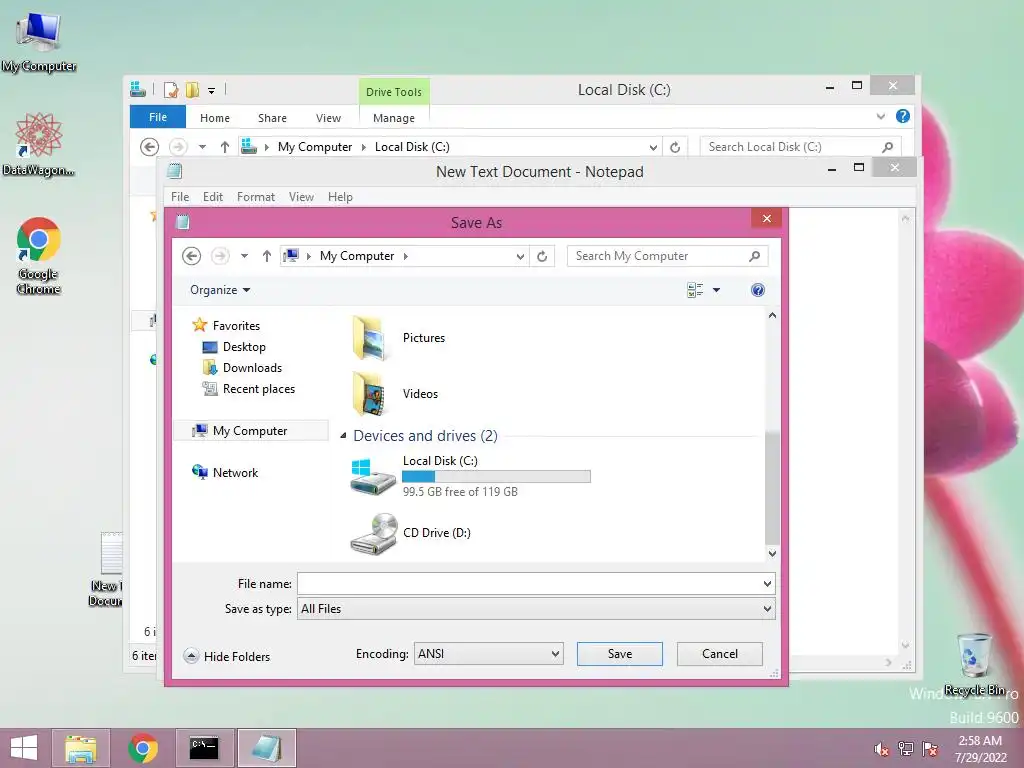Screen dimensions: 1024x768
Task: Toggle Hide Folders in Save As
Action: (227, 656)
